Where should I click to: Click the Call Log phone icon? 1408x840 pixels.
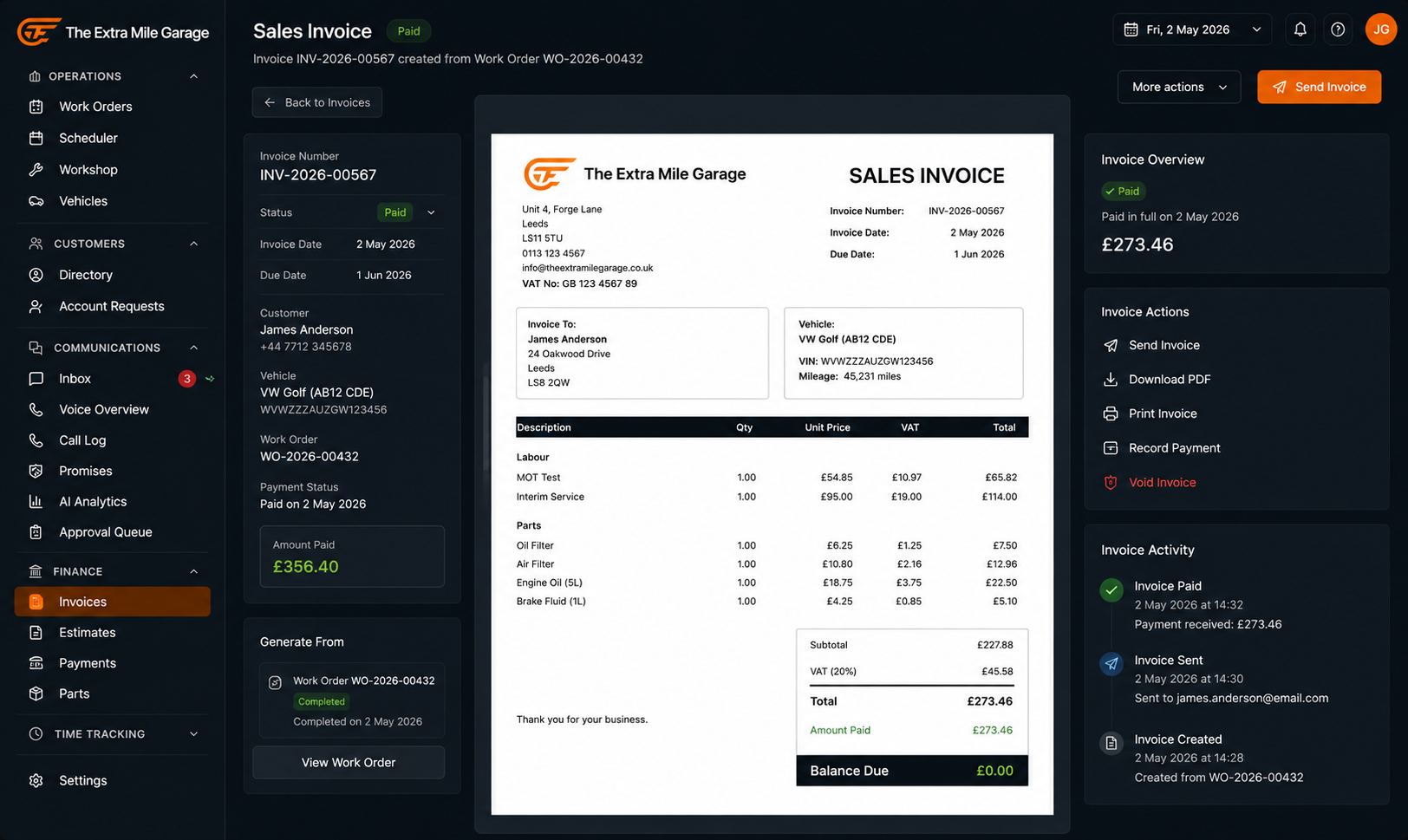pyautogui.click(x=36, y=440)
